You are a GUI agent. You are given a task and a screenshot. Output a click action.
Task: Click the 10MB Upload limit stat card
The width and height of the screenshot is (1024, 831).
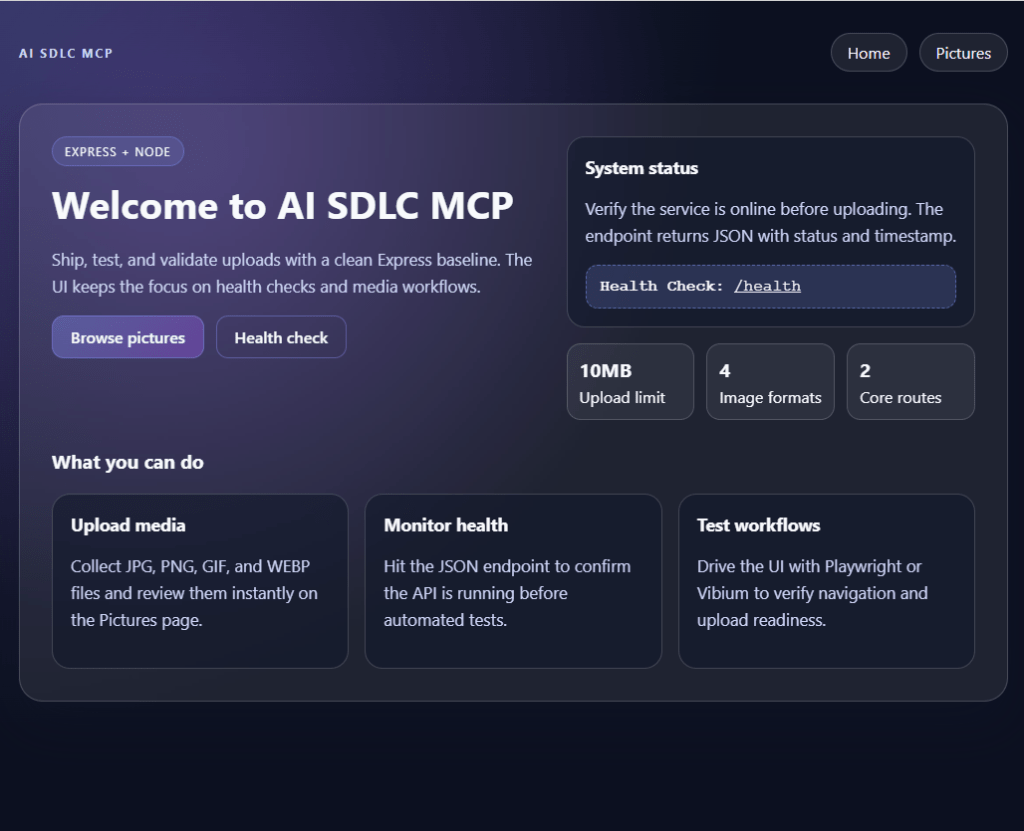630,382
